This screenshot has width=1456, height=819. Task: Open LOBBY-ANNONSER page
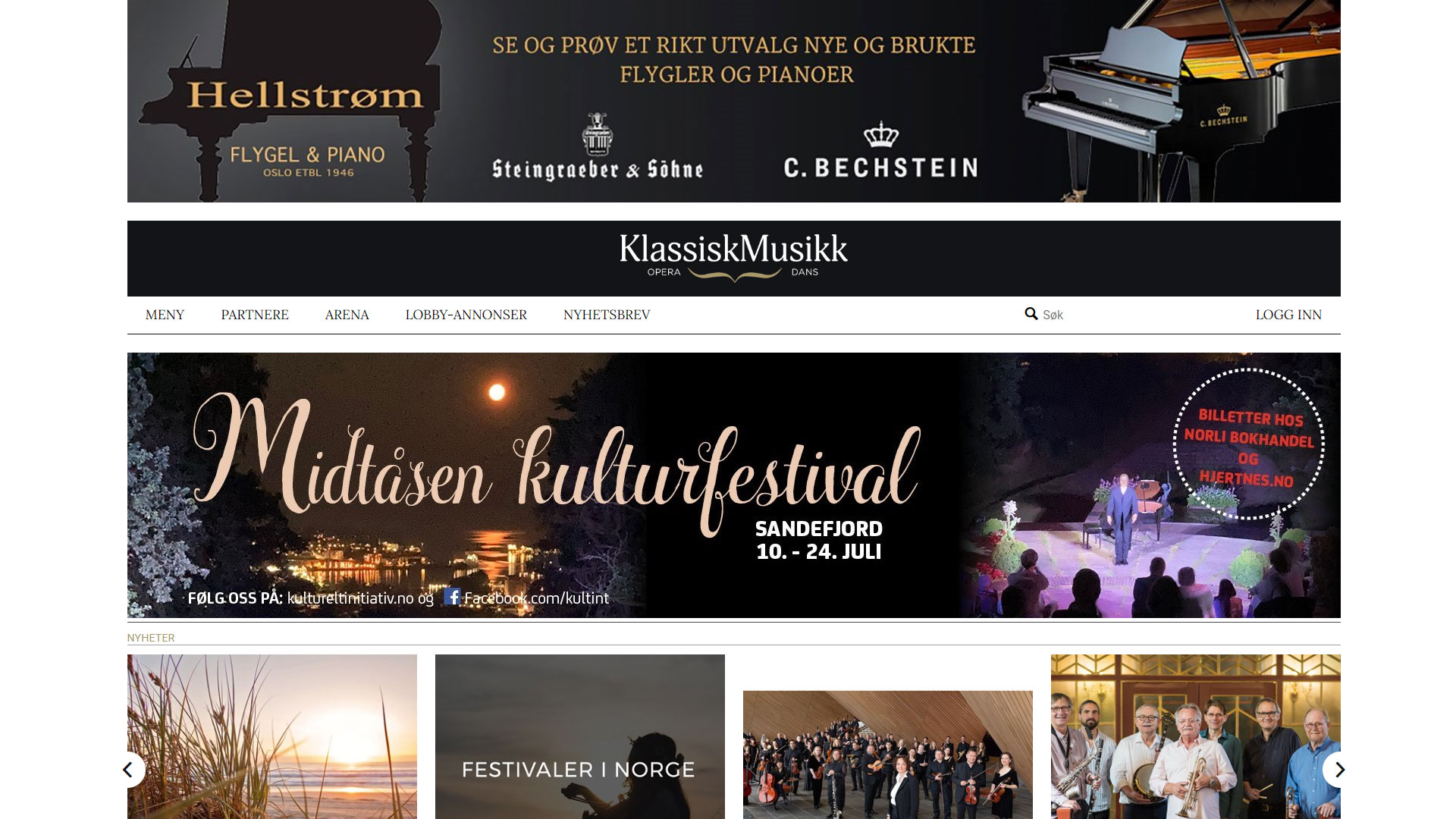(466, 315)
